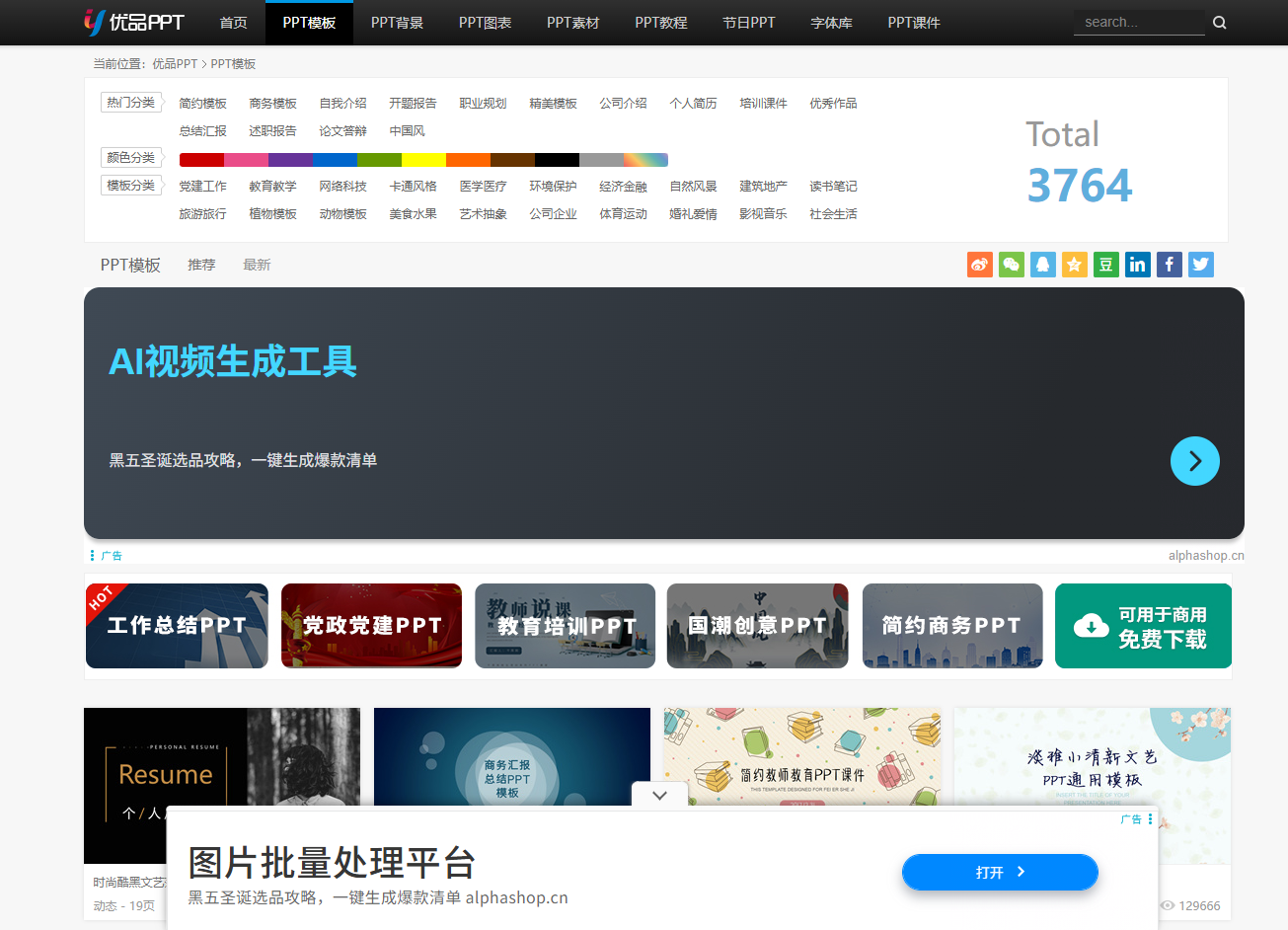Share the page via Weibo icon
The height and width of the screenshot is (930, 1288).
pyautogui.click(x=979, y=264)
